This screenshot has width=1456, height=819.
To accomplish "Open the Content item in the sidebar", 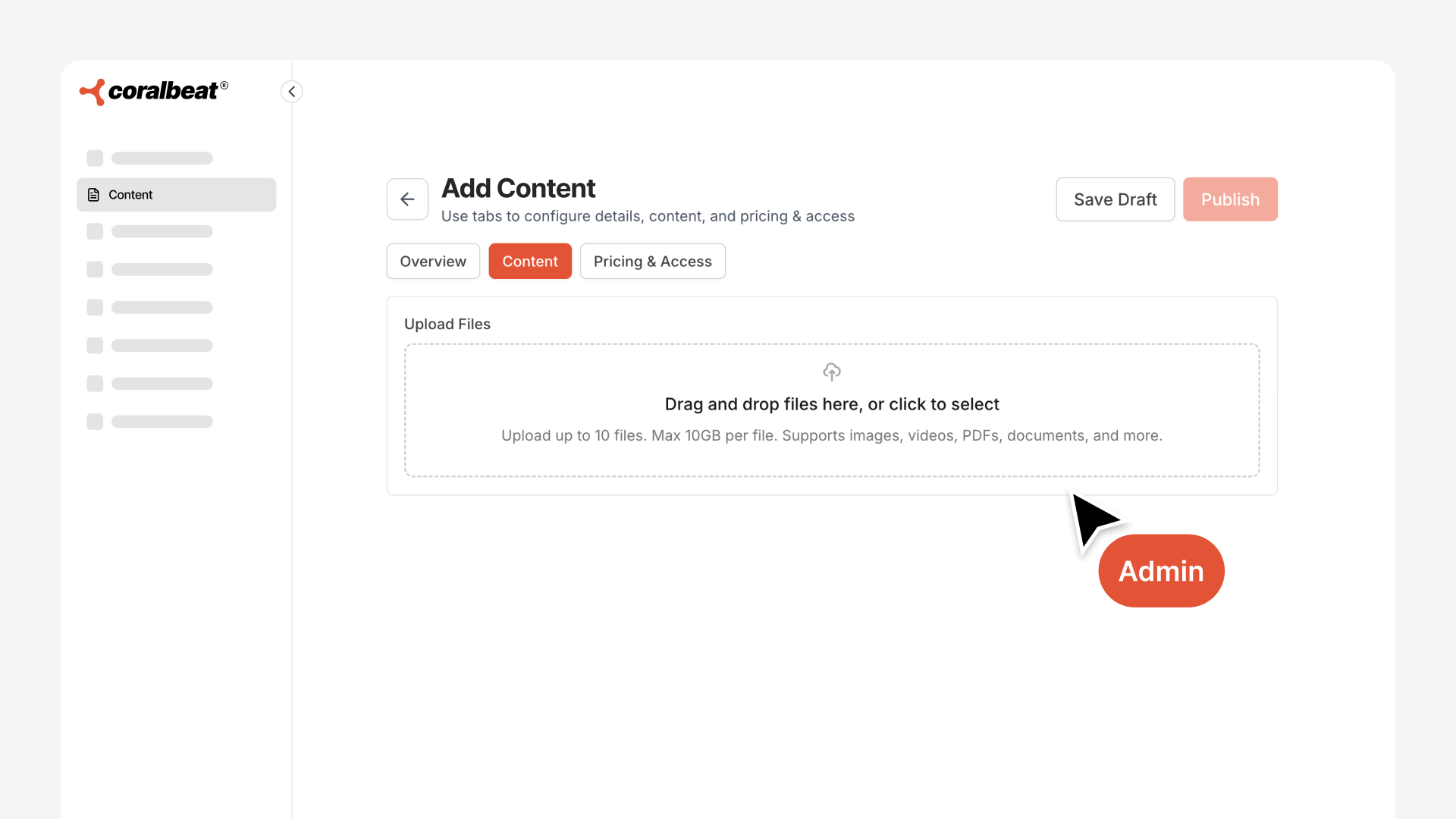I will pyautogui.click(x=176, y=195).
